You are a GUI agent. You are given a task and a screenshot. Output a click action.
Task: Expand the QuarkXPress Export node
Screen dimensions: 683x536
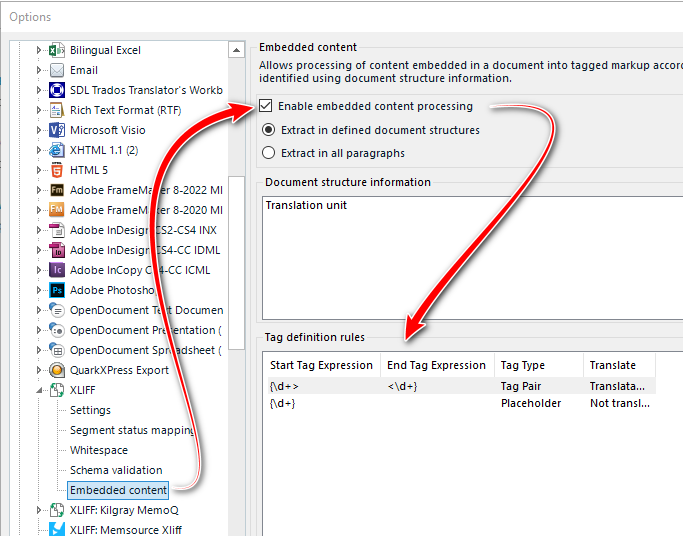pos(39,370)
